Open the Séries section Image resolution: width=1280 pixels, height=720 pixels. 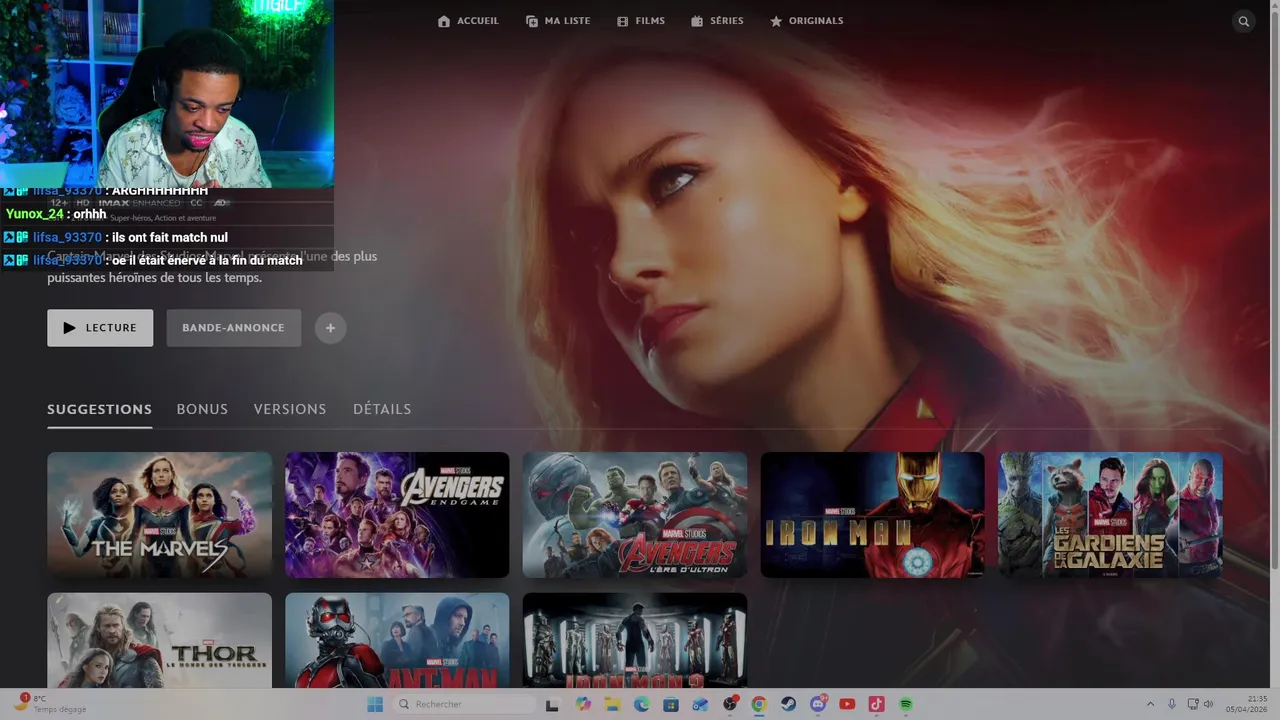click(717, 21)
